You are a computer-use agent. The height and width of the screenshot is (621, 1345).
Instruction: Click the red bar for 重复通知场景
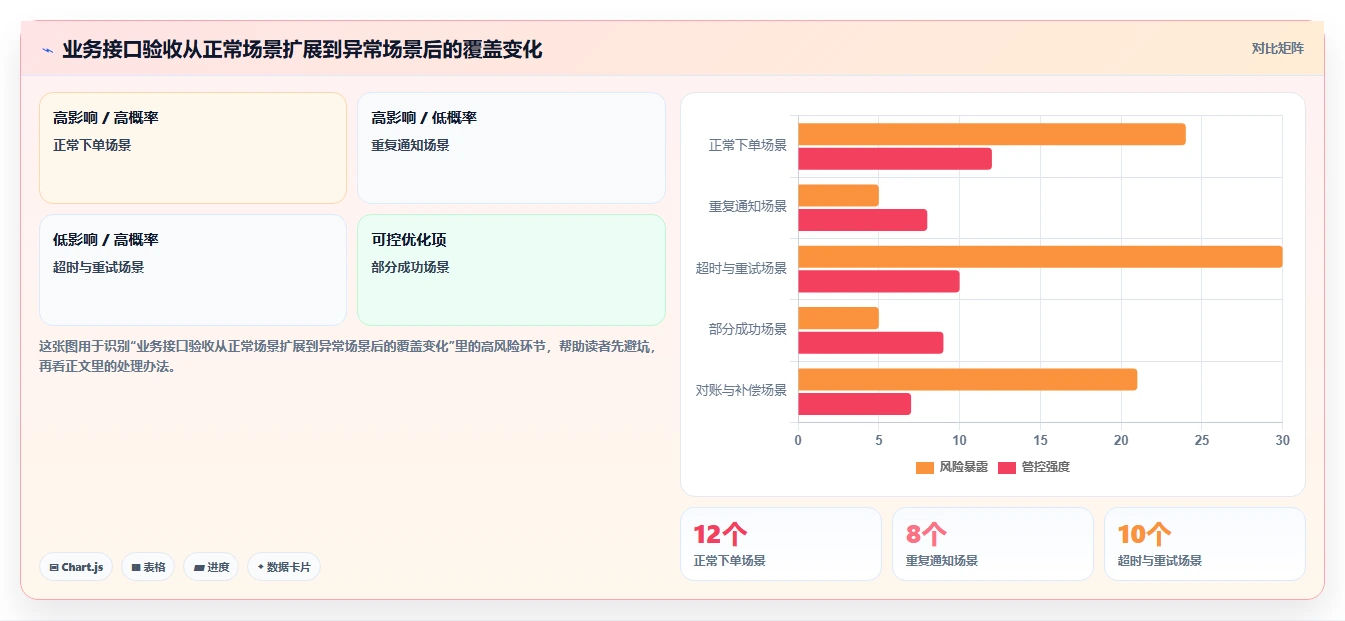[862, 220]
